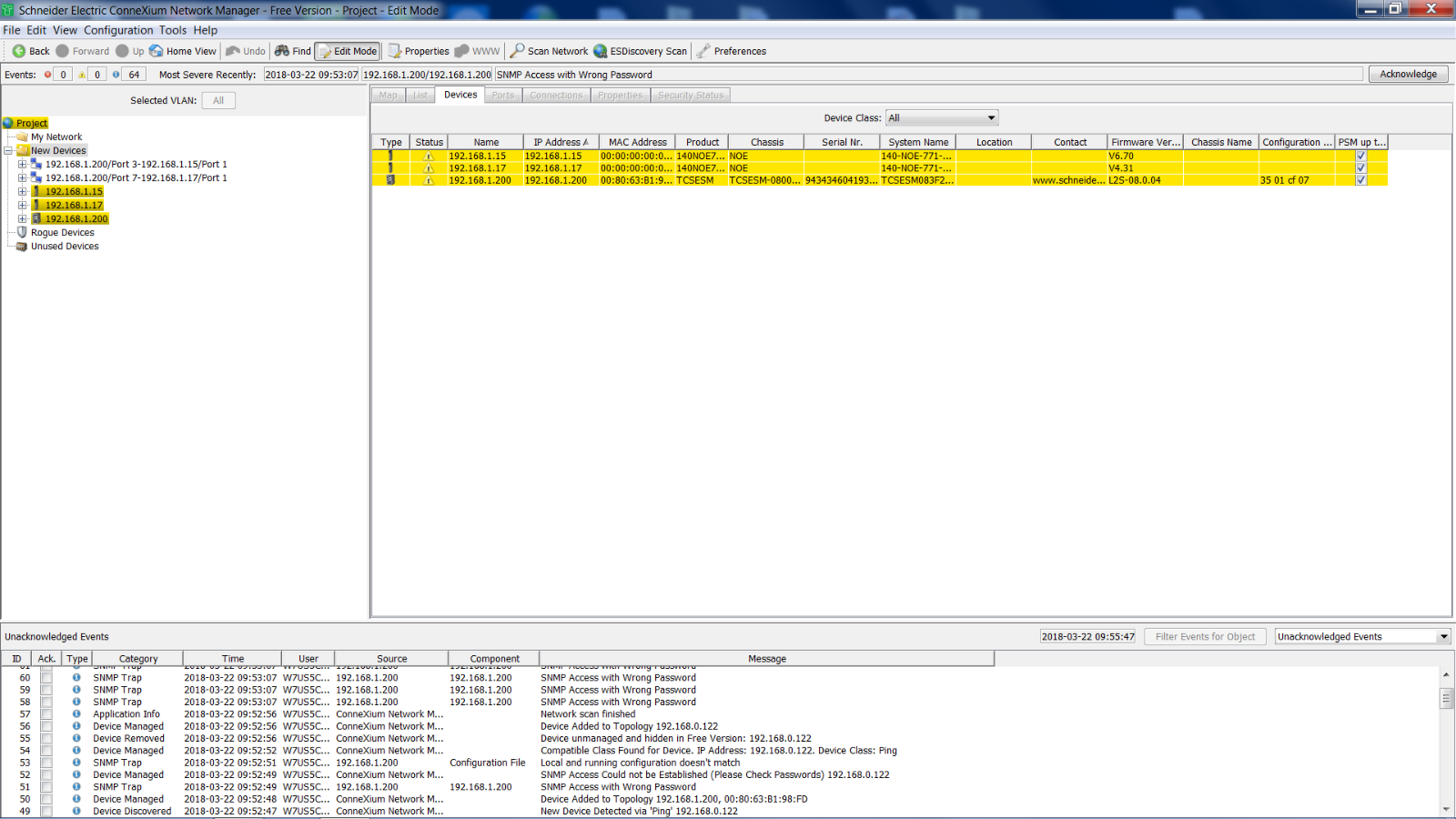This screenshot has height=819, width=1456.
Task: Click the link icon for Port 3-192.168.1.15 connection
Action: click(36, 165)
